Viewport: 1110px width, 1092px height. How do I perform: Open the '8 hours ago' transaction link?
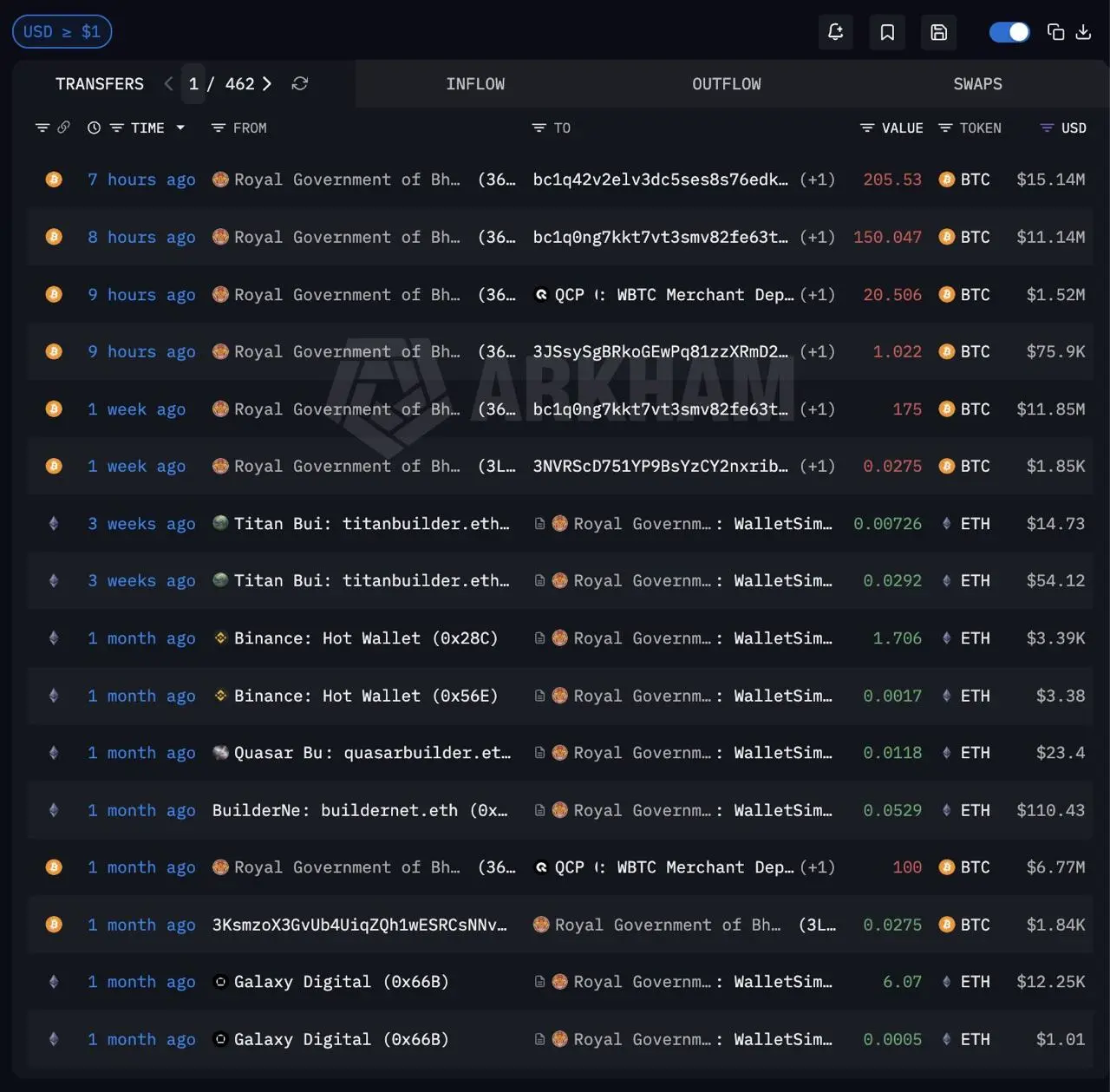click(x=141, y=237)
